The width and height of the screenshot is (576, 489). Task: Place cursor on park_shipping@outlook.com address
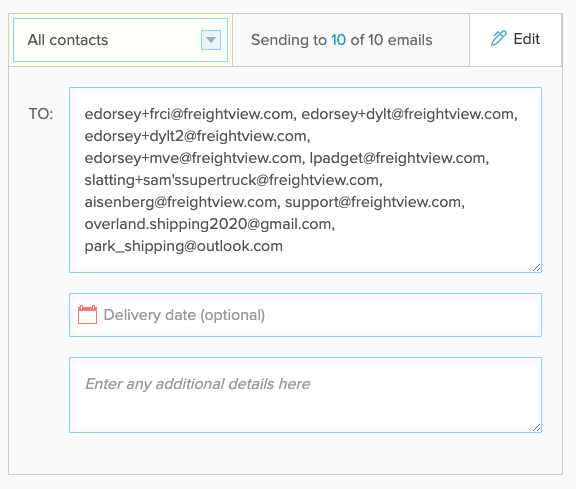click(184, 246)
